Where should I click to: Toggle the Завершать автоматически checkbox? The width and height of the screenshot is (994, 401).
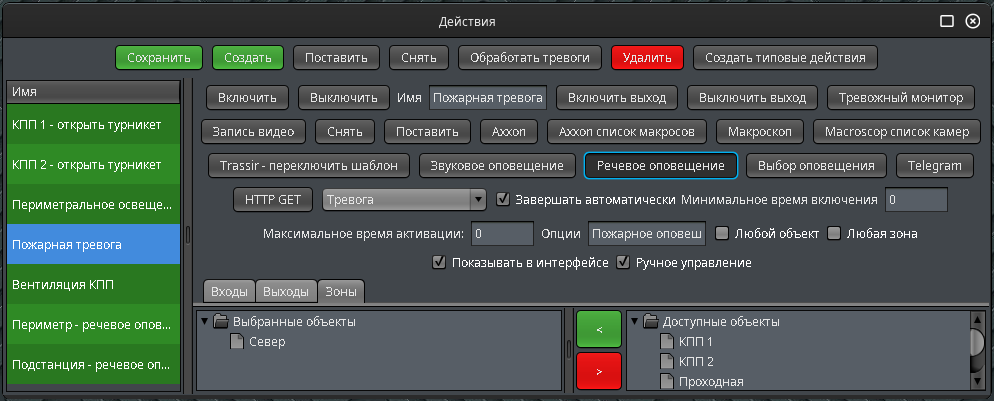point(504,199)
